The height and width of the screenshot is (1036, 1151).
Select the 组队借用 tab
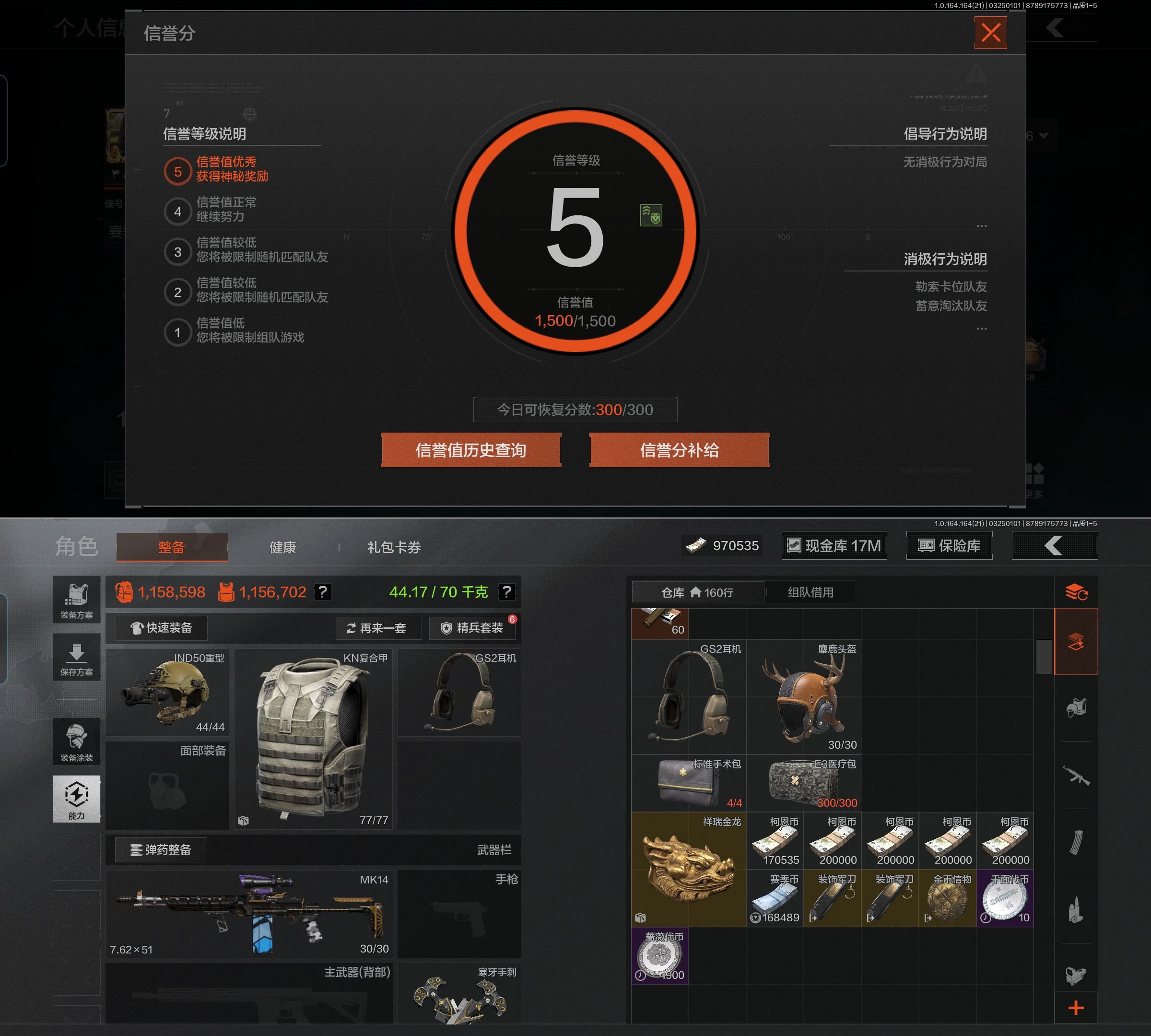pyautogui.click(x=810, y=592)
